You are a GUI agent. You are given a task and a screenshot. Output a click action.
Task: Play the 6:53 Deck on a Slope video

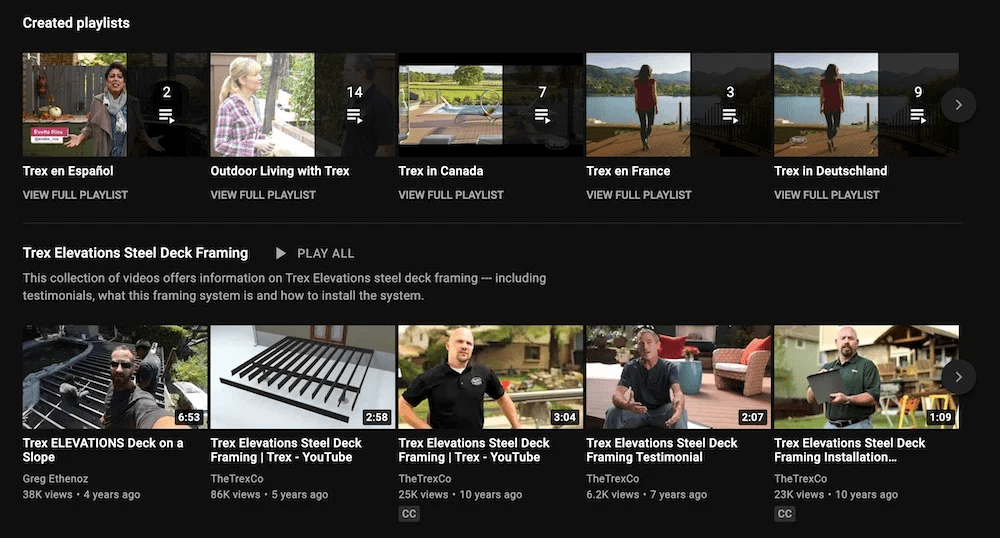pos(115,377)
